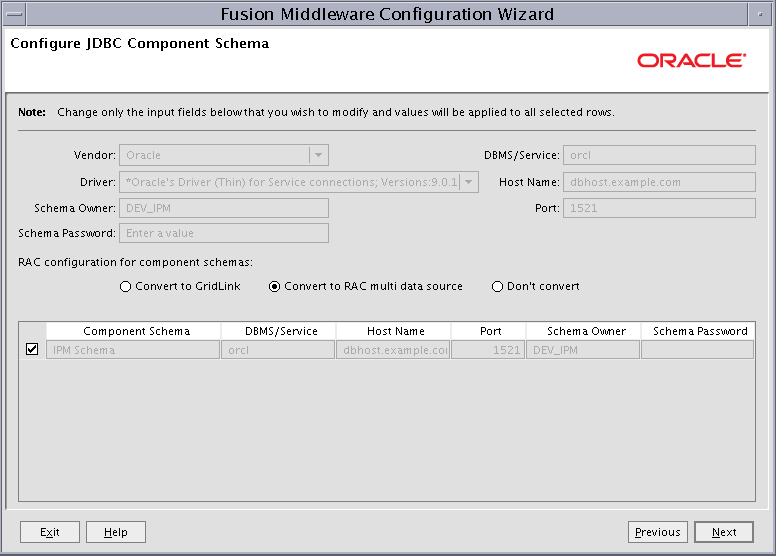The height and width of the screenshot is (556, 776).
Task: Open the Vendor dropdown arrow
Action: pyautogui.click(x=318, y=155)
